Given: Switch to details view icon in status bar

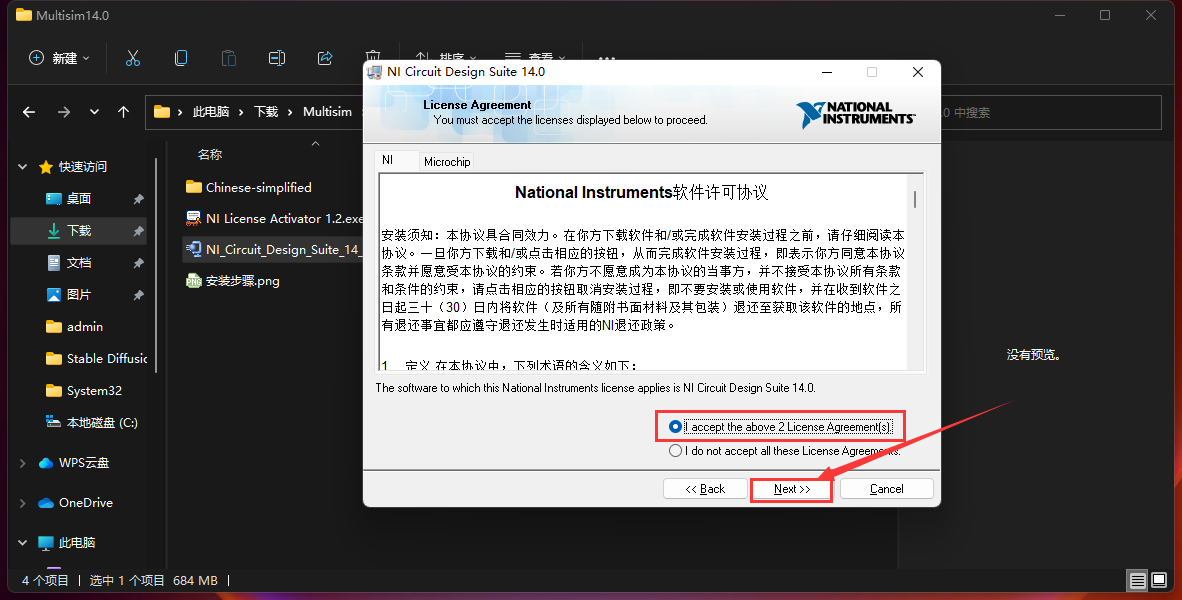Looking at the screenshot, I should (x=1137, y=580).
